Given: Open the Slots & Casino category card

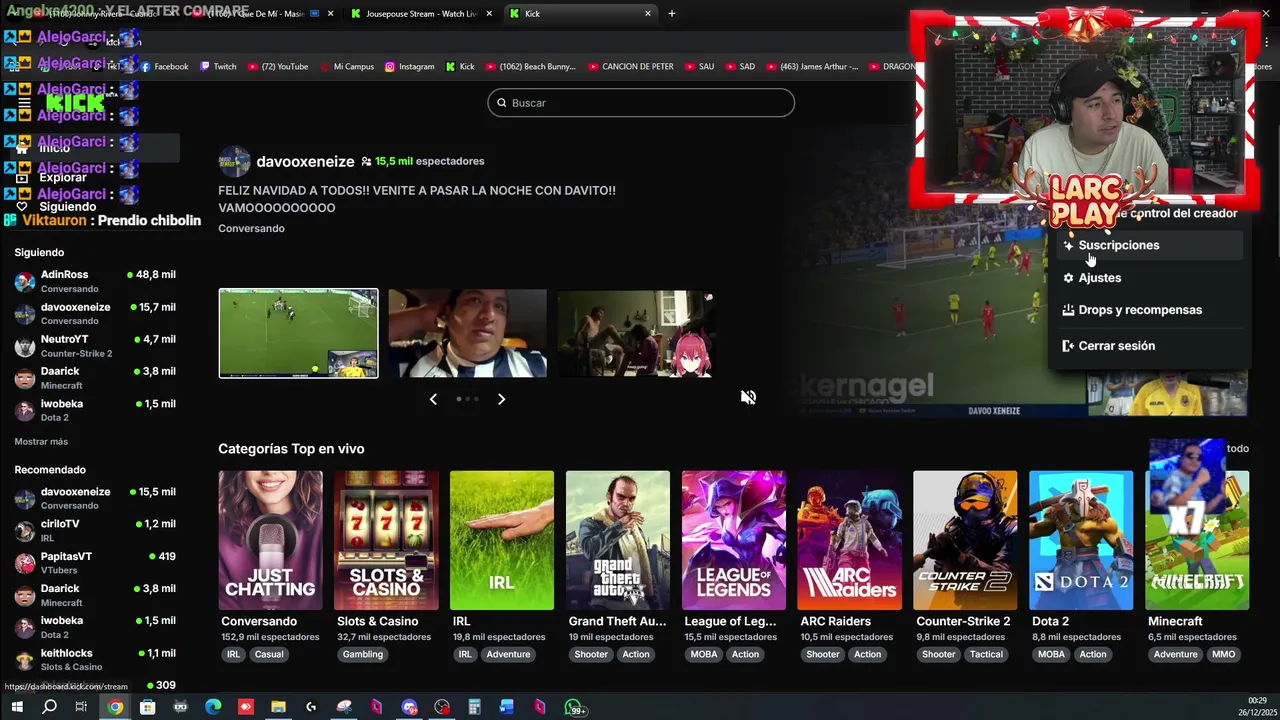Looking at the screenshot, I should click(x=386, y=540).
